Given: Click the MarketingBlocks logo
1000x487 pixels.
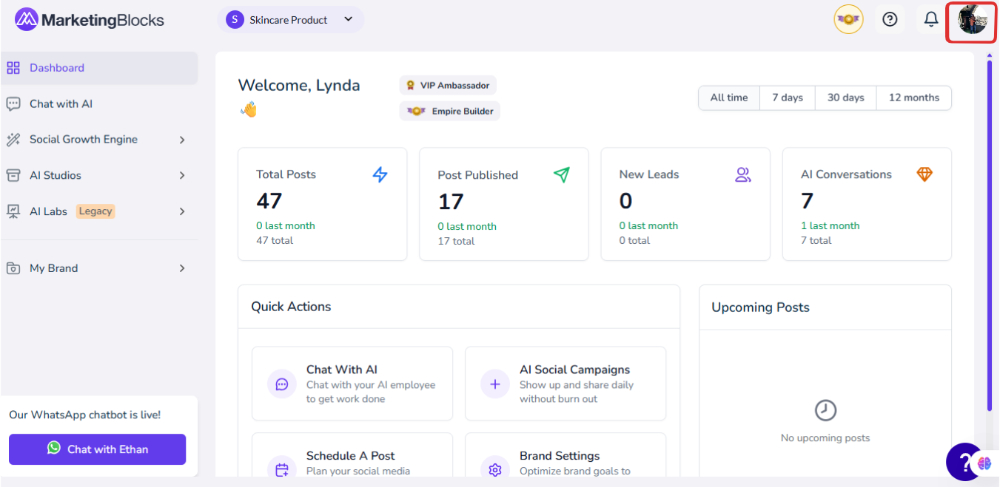Looking at the screenshot, I should [x=89, y=20].
